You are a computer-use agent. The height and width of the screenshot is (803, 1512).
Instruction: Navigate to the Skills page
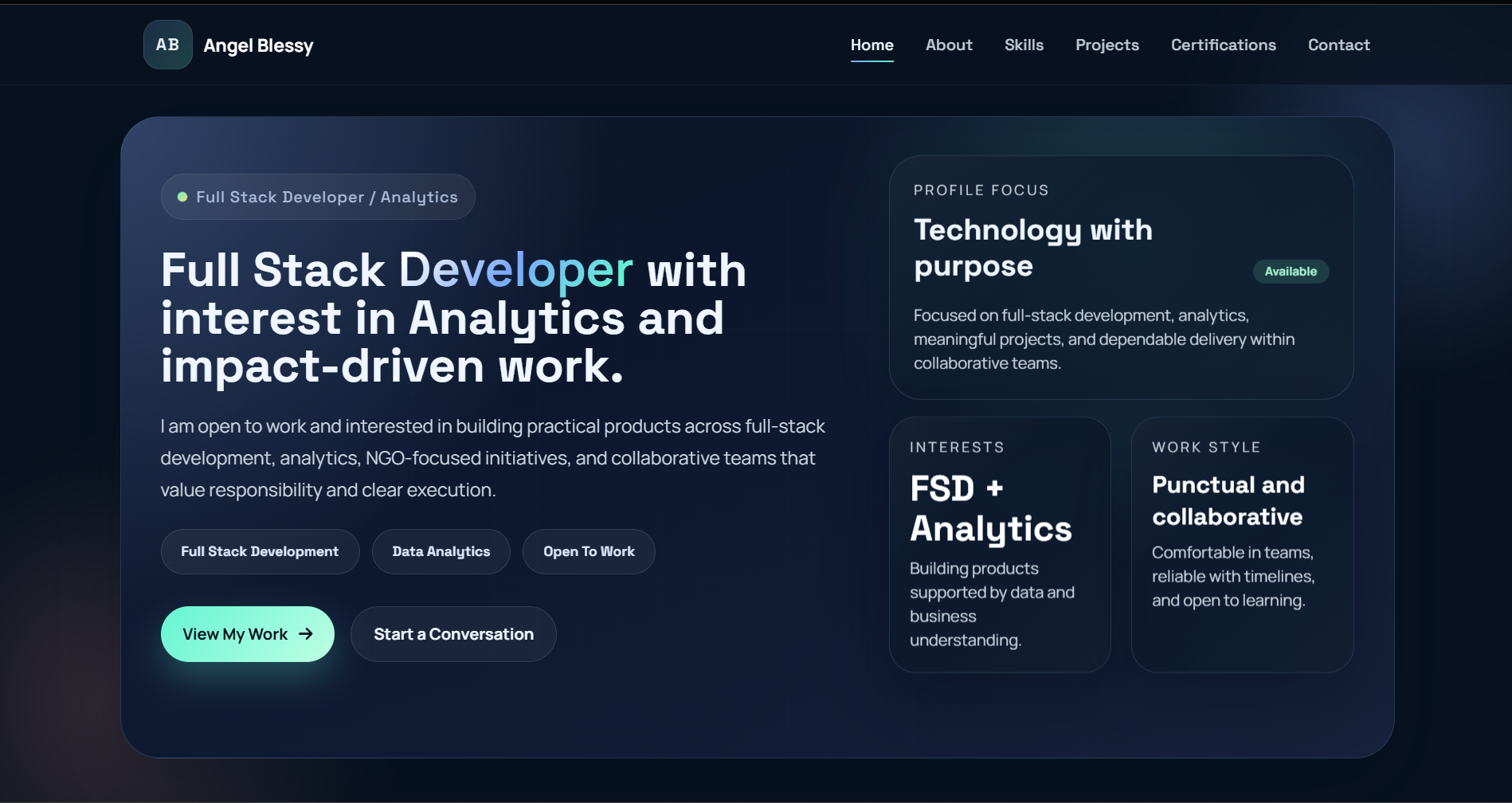1024,45
